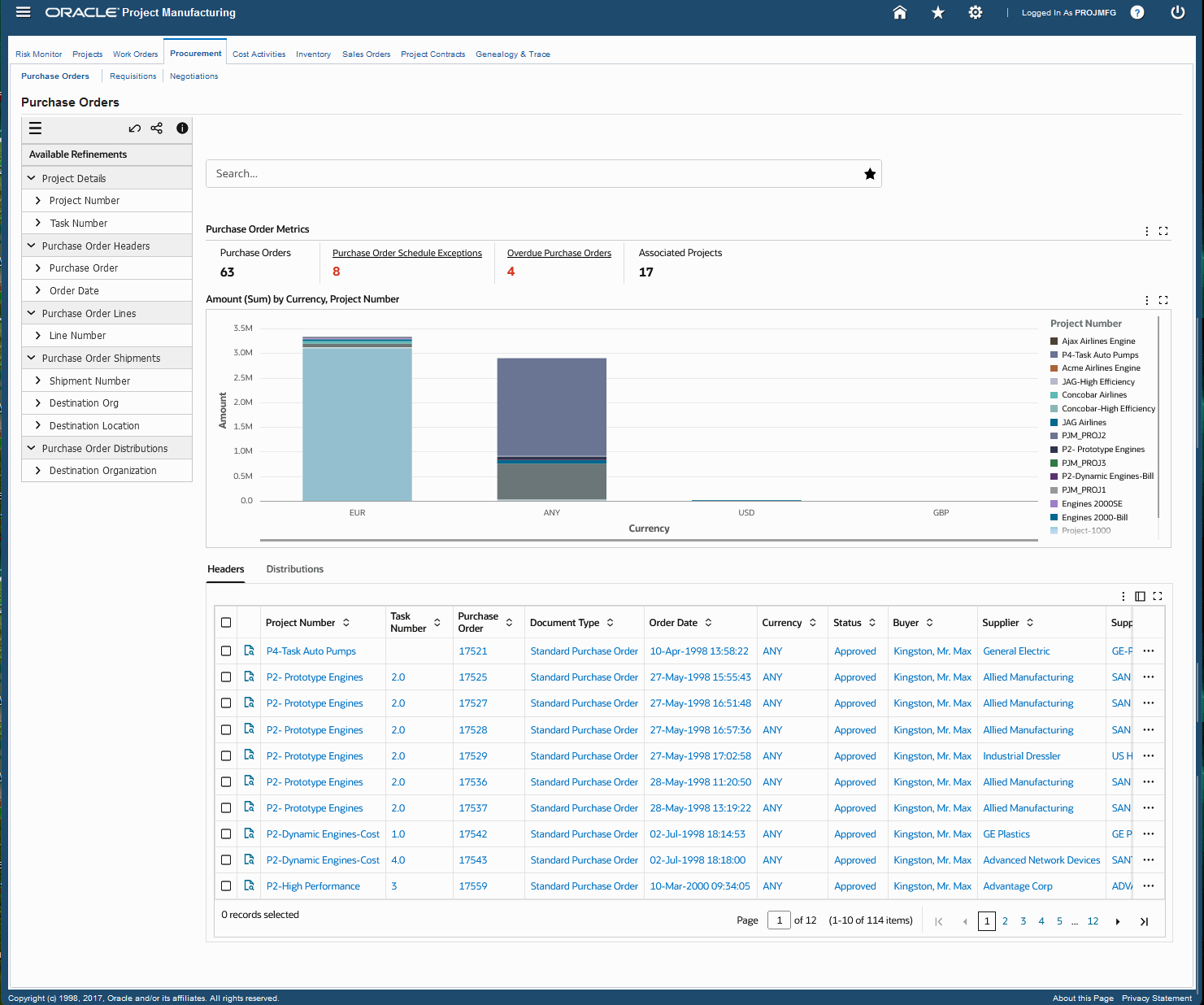Screen dimensions: 1204x1005
Task: View details icon for order 17521
Action: pos(250,650)
